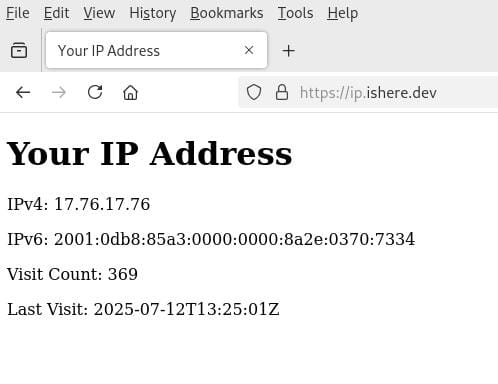Open the History menu
498x384 pixels.
coord(153,13)
